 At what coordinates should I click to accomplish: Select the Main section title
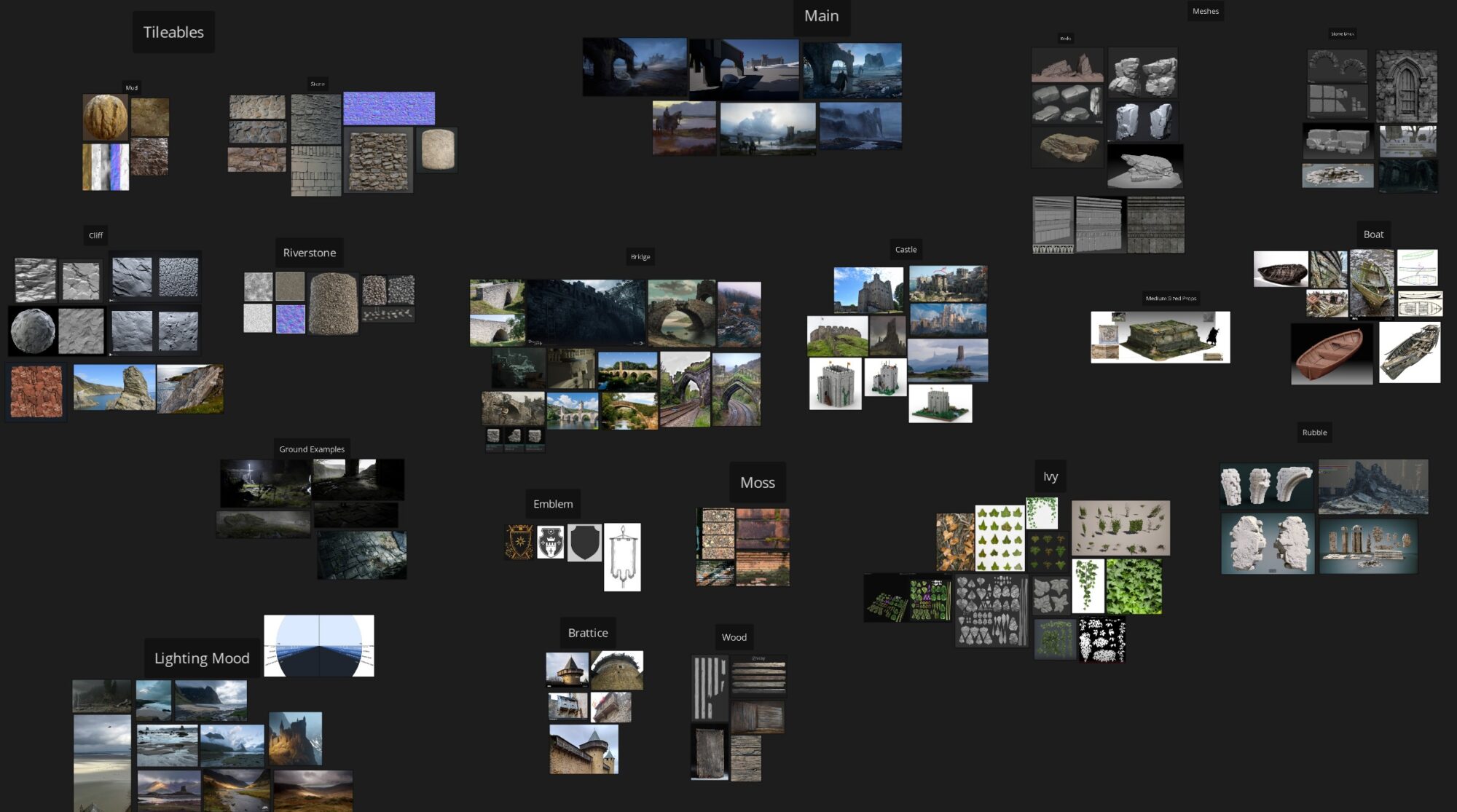point(821,16)
